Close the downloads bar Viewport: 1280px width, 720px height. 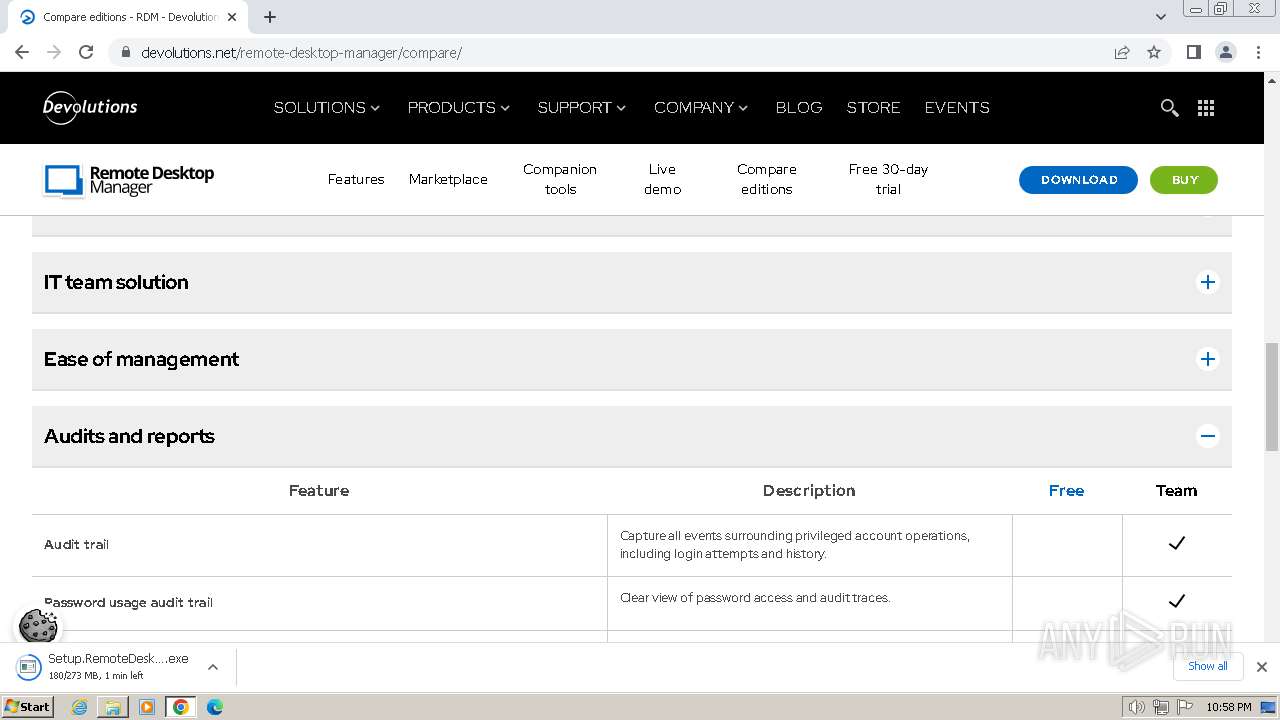(1262, 667)
